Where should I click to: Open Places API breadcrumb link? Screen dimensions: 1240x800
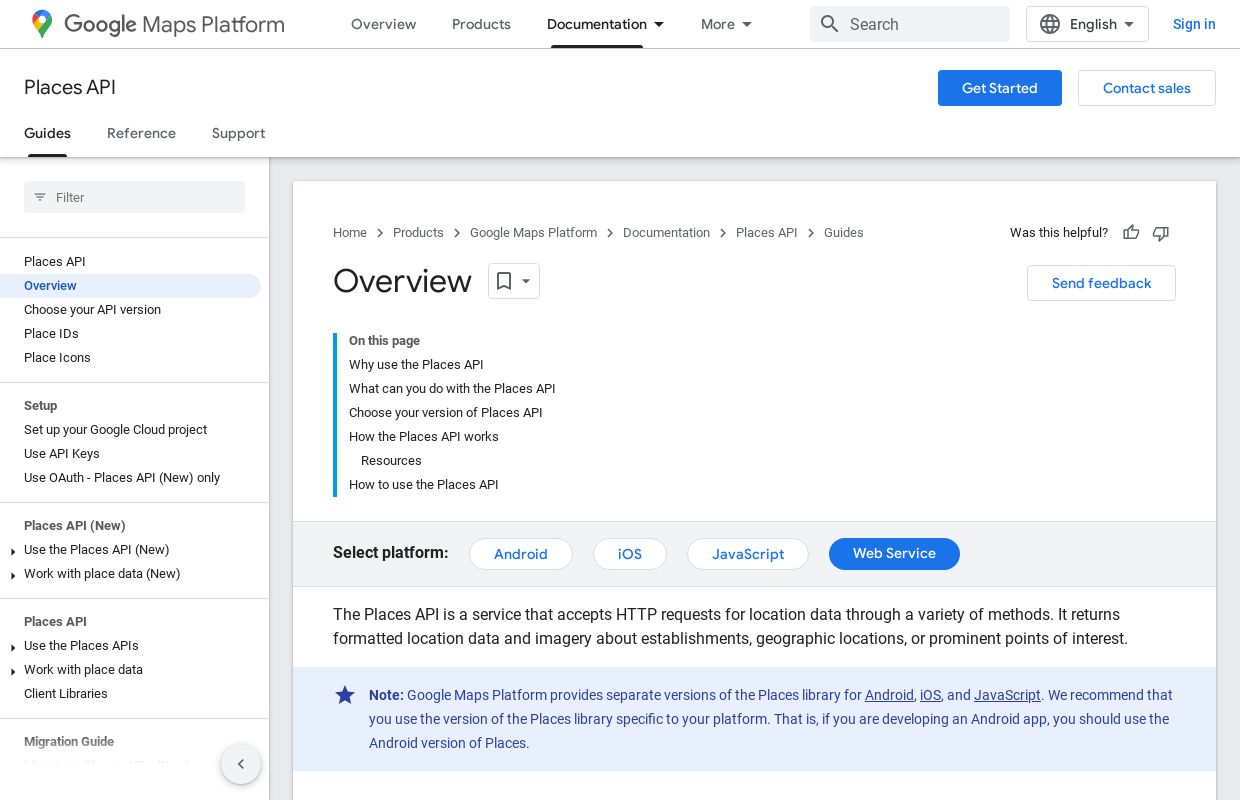pyautogui.click(x=767, y=233)
